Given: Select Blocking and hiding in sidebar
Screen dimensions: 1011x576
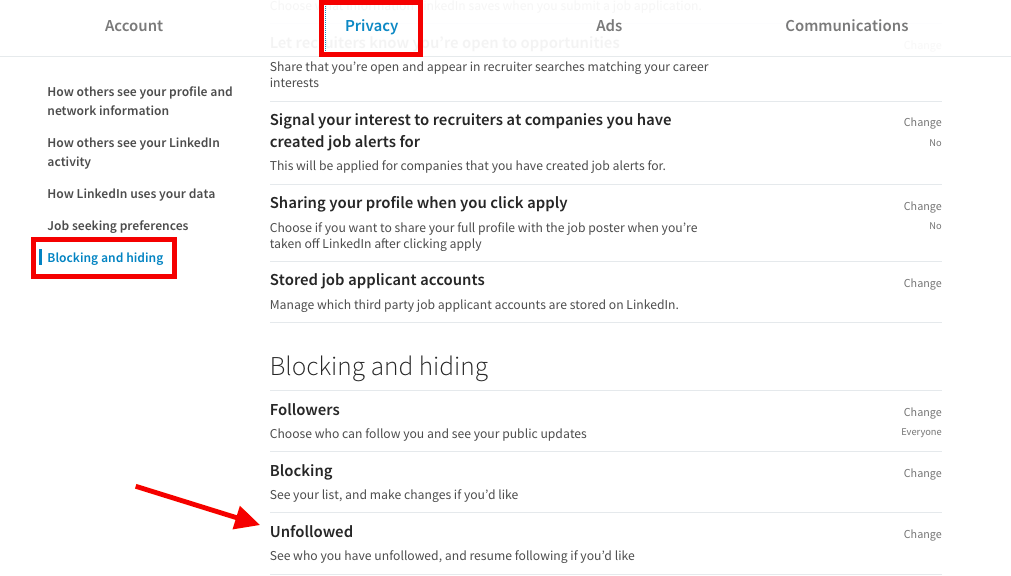Looking at the screenshot, I should tap(105, 258).
